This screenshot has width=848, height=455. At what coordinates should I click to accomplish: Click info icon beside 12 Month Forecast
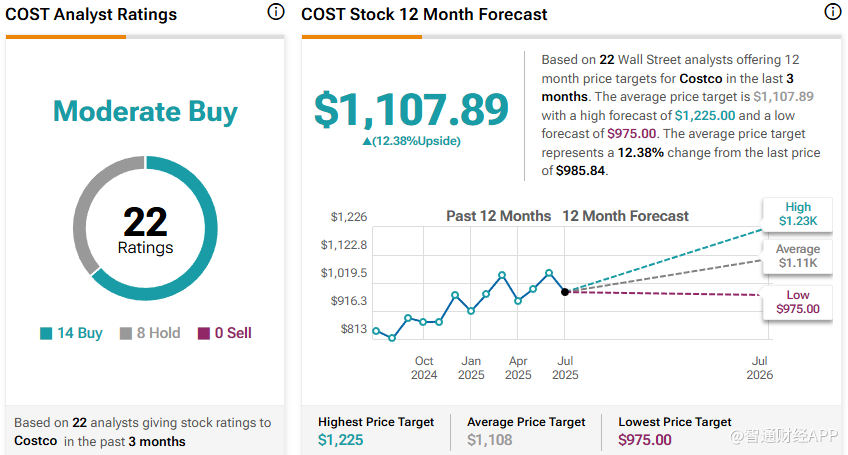[832, 13]
